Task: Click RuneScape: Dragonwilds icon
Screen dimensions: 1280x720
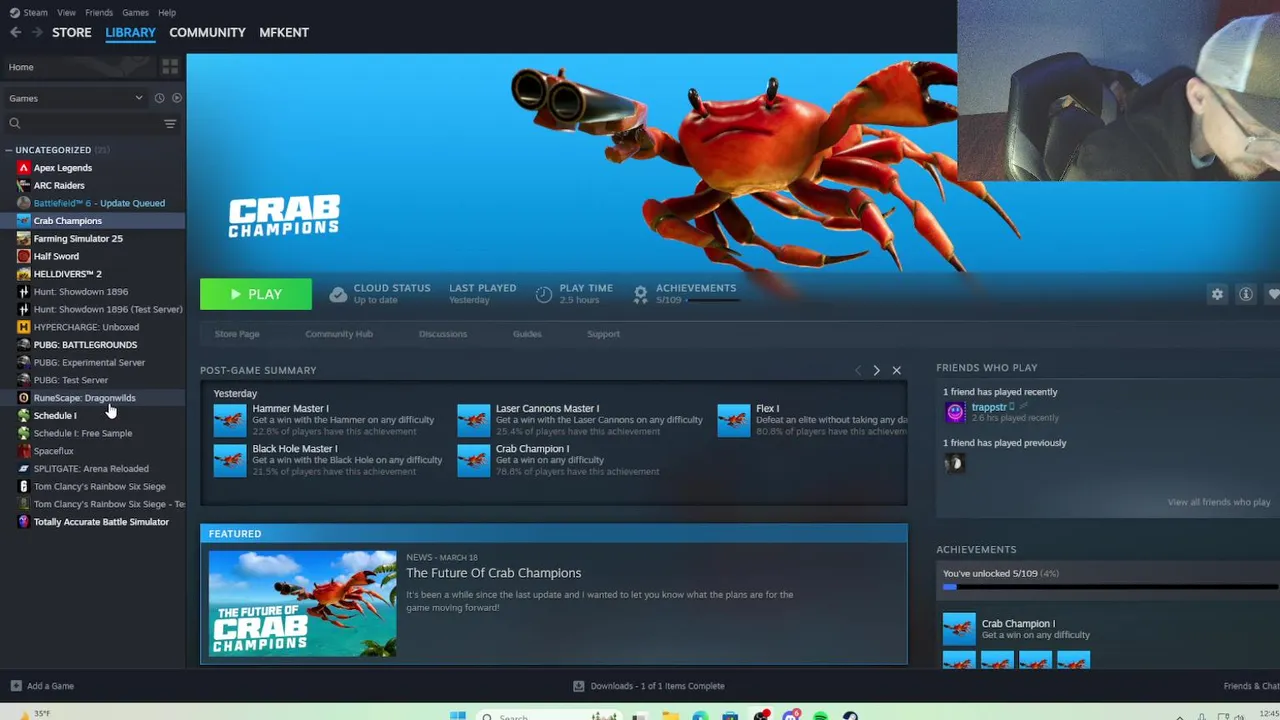Action: (24, 398)
